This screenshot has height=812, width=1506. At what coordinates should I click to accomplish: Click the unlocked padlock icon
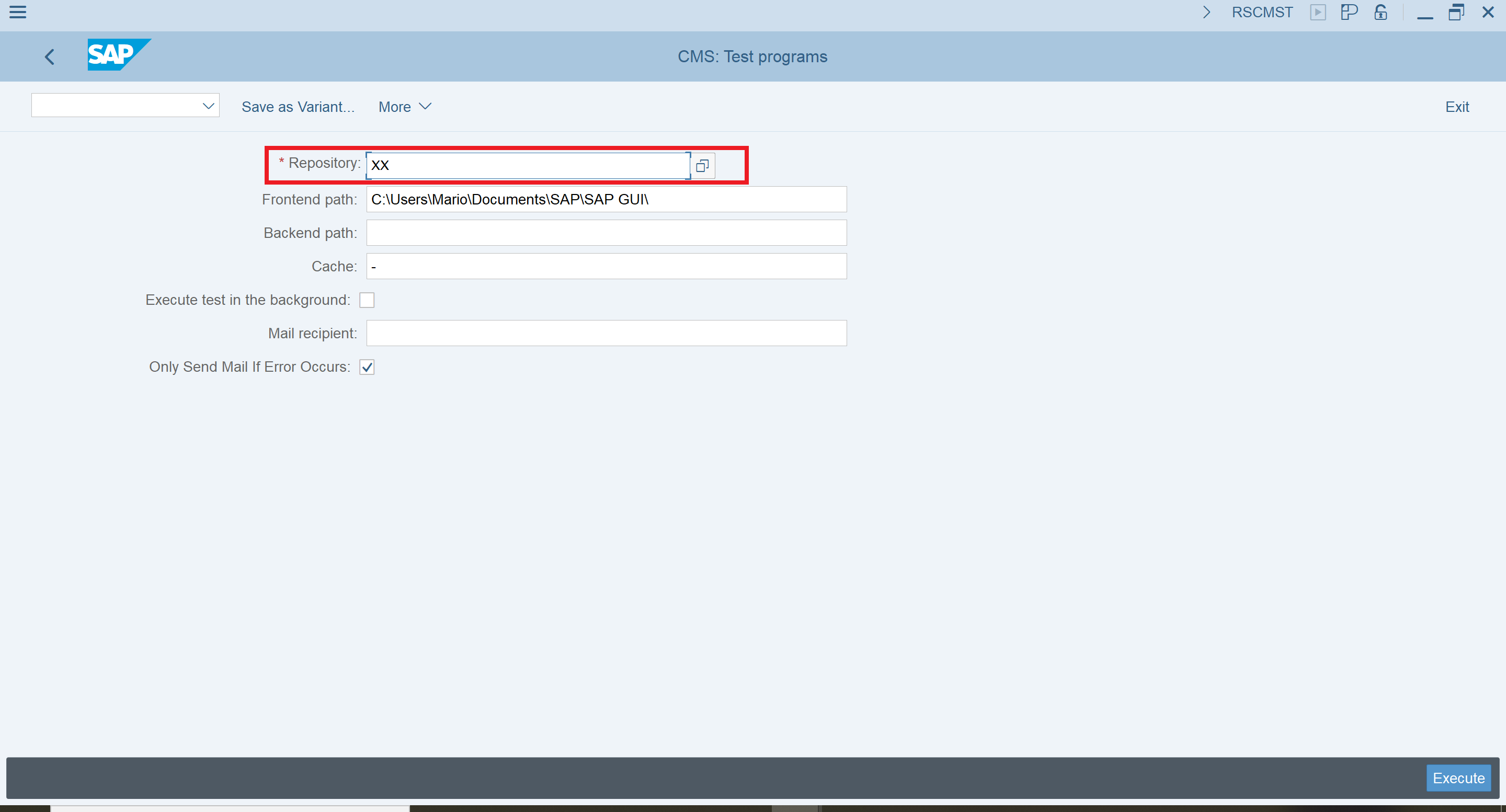pyautogui.click(x=1380, y=12)
